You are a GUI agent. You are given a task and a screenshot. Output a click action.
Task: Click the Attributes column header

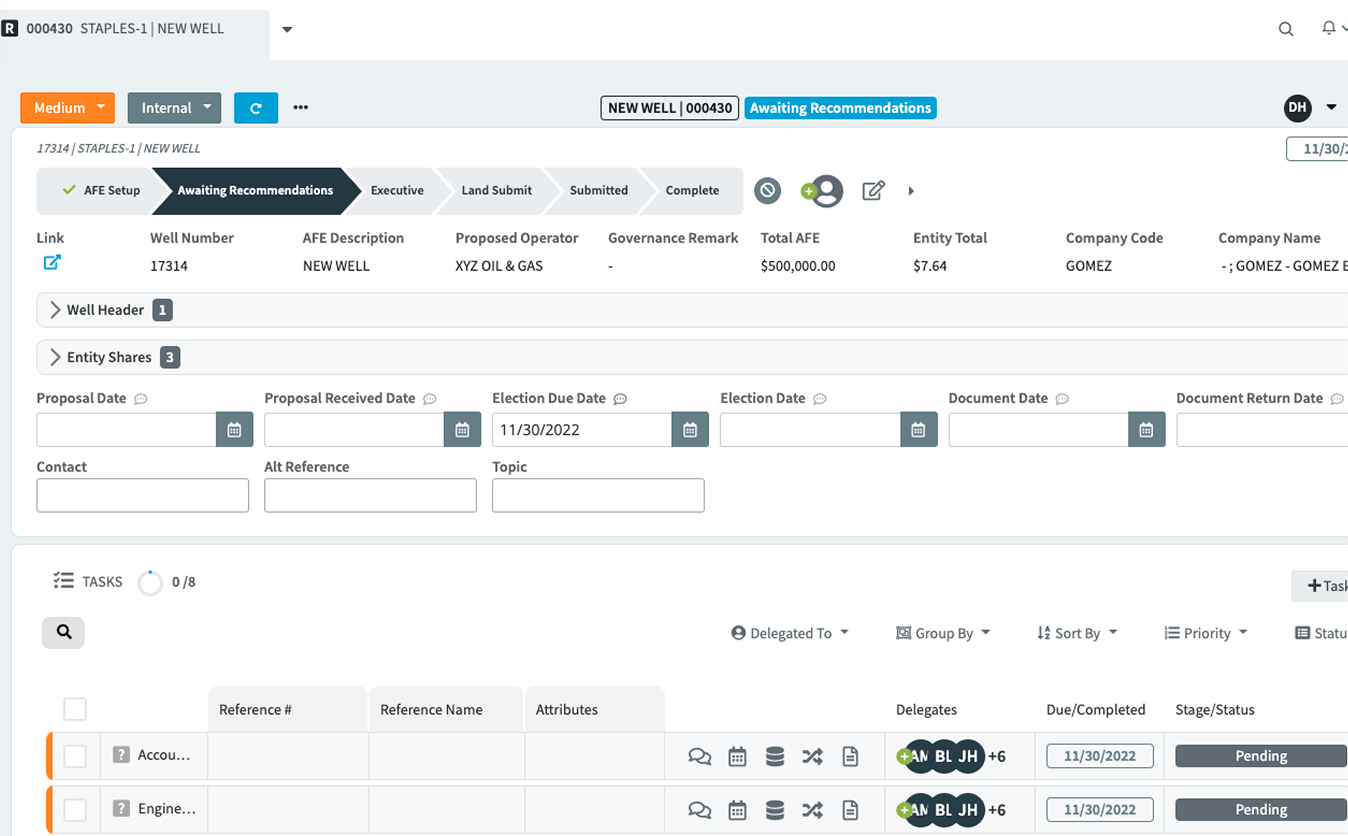(595, 710)
